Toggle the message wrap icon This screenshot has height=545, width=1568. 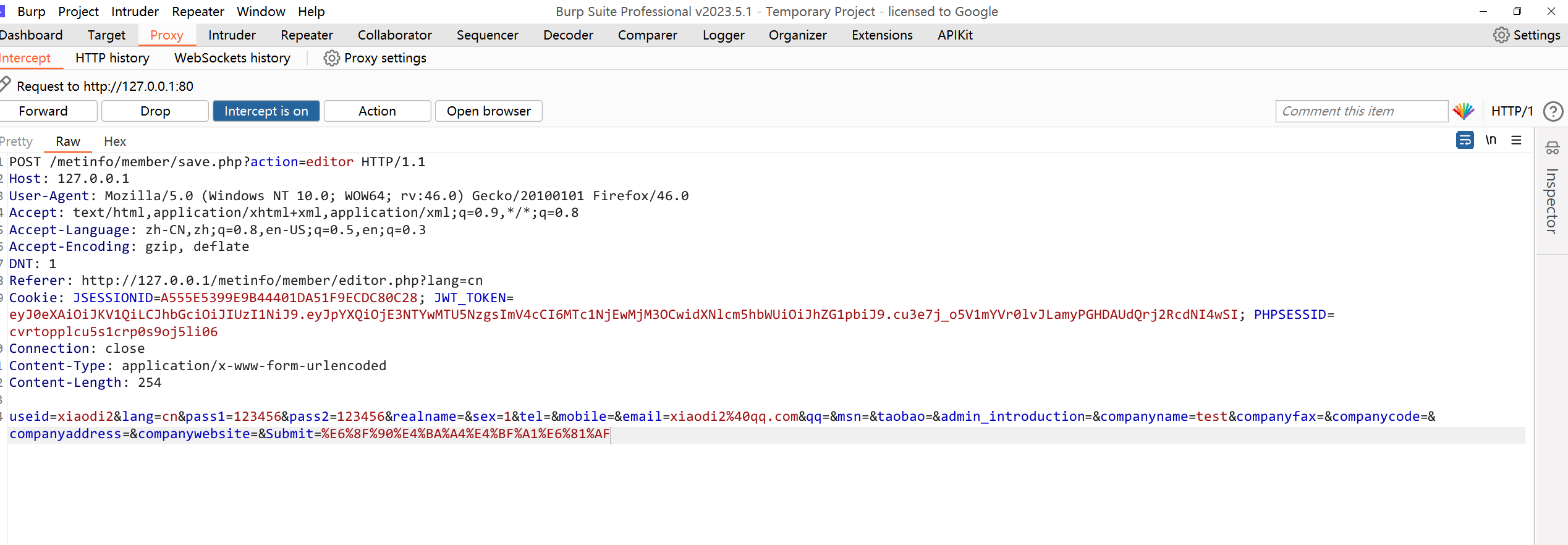1465,140
